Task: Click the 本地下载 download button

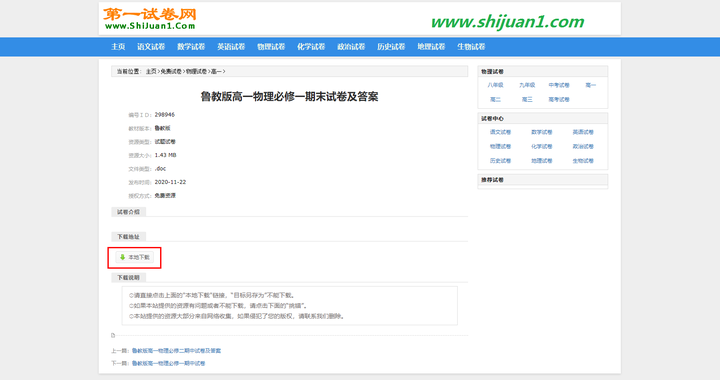Action: click(x=135, y=257)
